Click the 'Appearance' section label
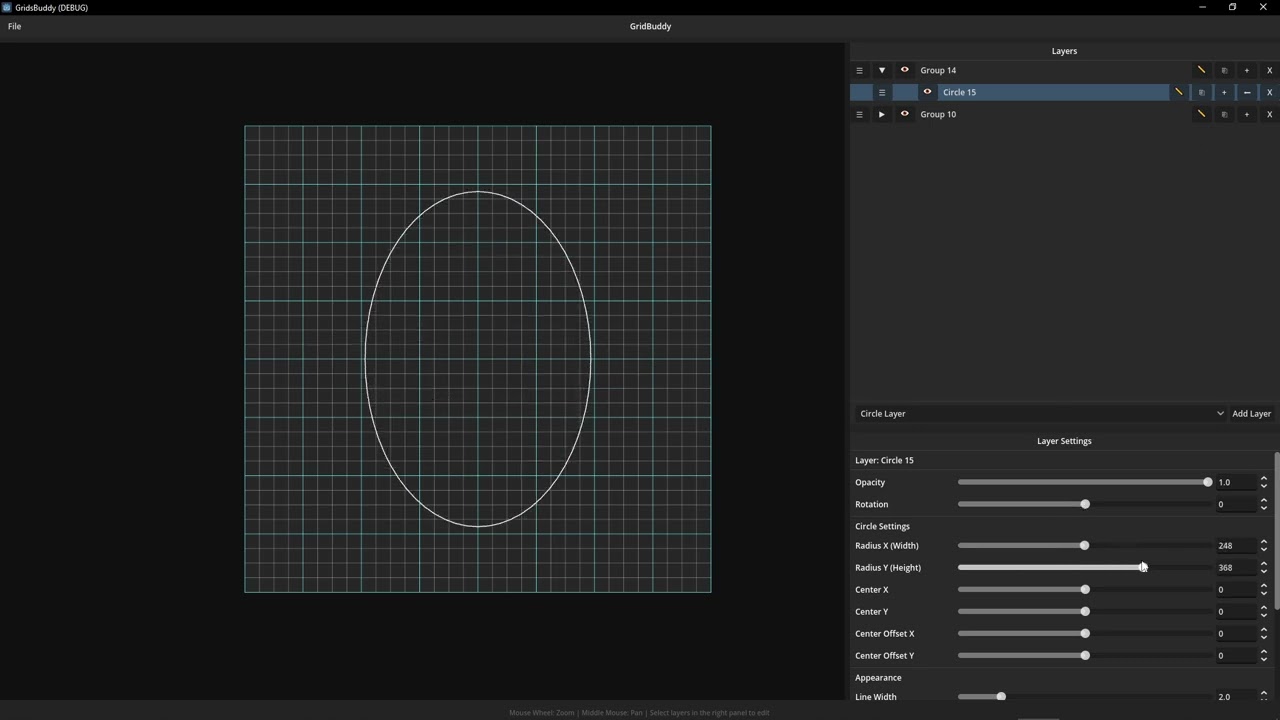Viewport: 1280px width, 720px height. [x=878, y=677]
